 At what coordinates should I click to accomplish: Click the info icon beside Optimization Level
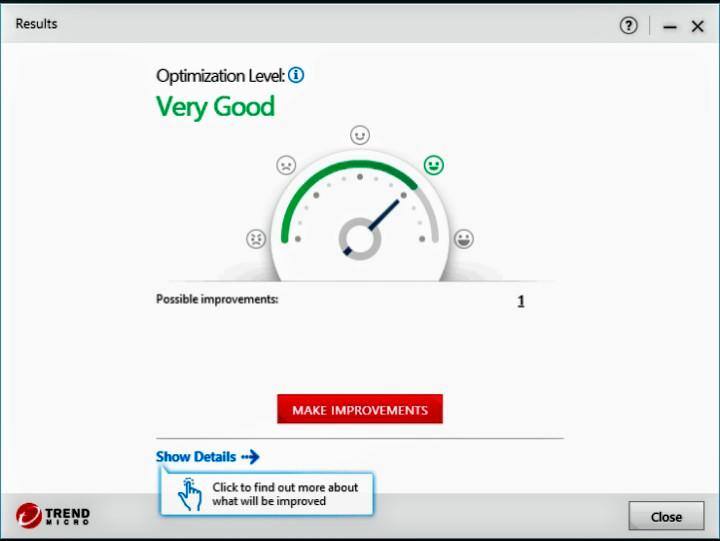click(296, 75)
